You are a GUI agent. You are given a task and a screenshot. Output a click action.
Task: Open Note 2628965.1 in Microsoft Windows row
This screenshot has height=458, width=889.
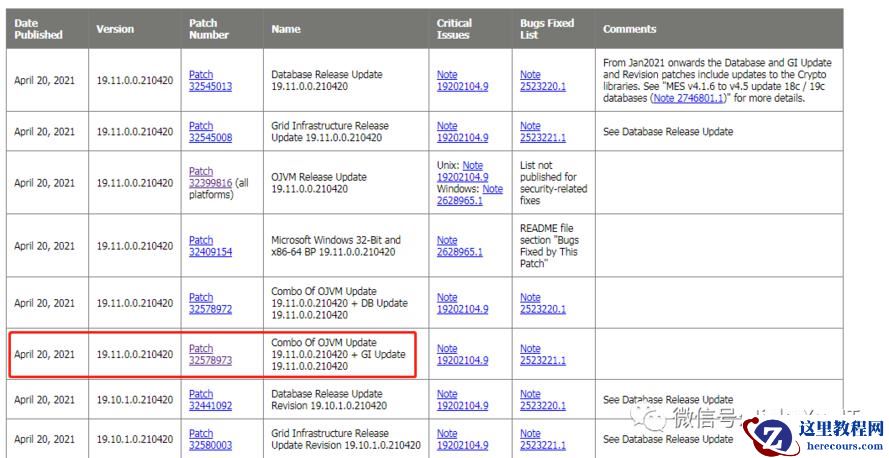pyautogui.click(x=459, y=246)
